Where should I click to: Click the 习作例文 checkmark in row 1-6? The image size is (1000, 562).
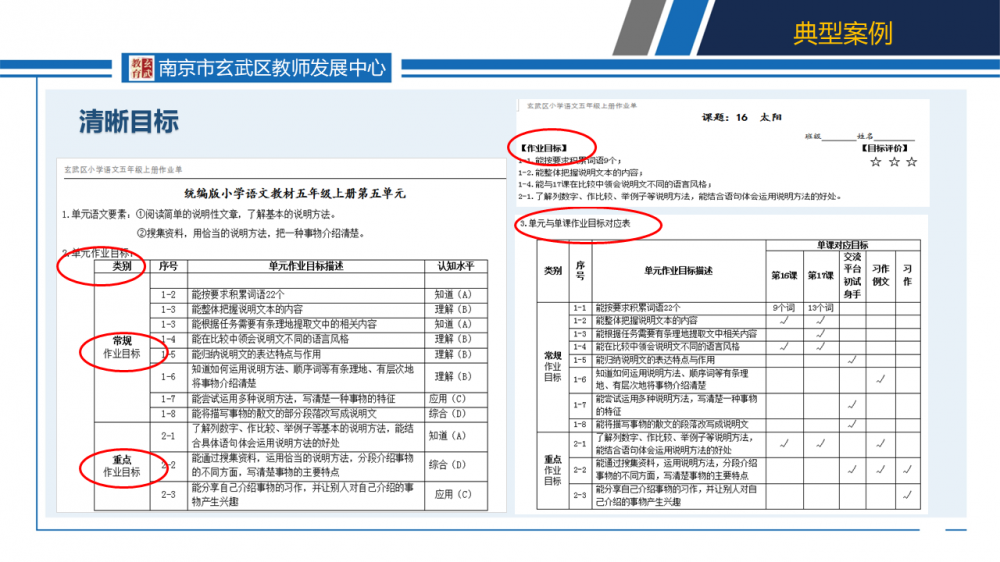pyautogui.click(x=880, y=379)
